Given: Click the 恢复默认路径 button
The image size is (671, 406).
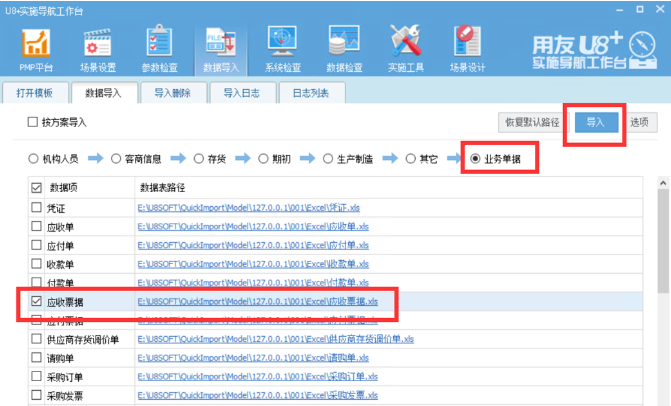Looking at the screenshot, I should (x=532, y=122).
